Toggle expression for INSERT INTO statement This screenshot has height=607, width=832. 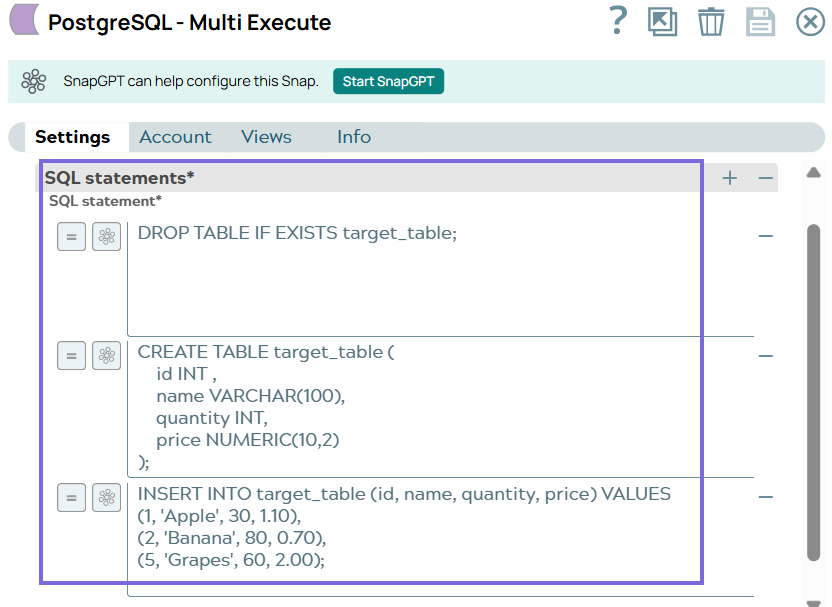(72, 498)
